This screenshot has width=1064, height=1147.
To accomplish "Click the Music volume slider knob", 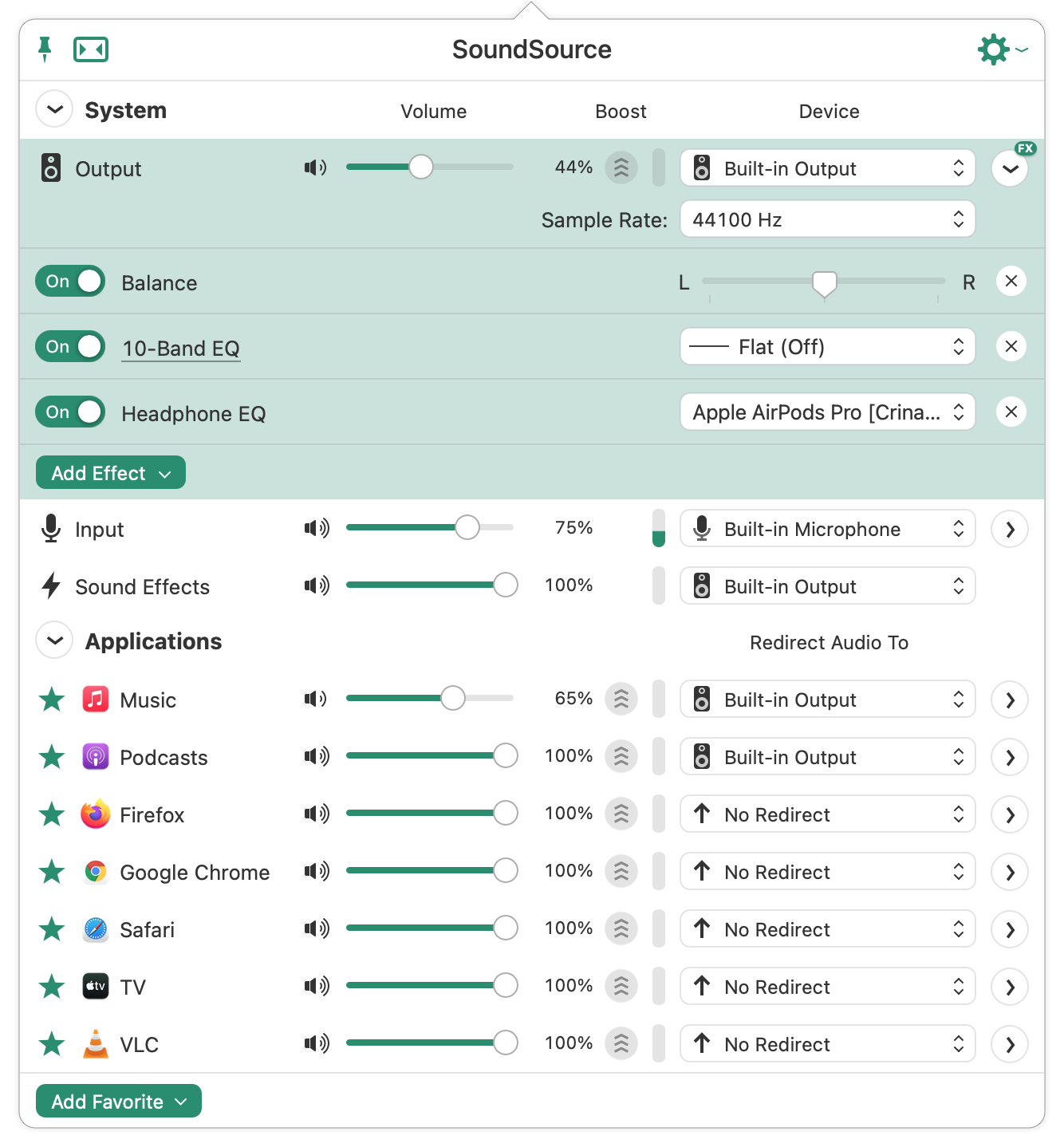I will [x=453, y=698].
